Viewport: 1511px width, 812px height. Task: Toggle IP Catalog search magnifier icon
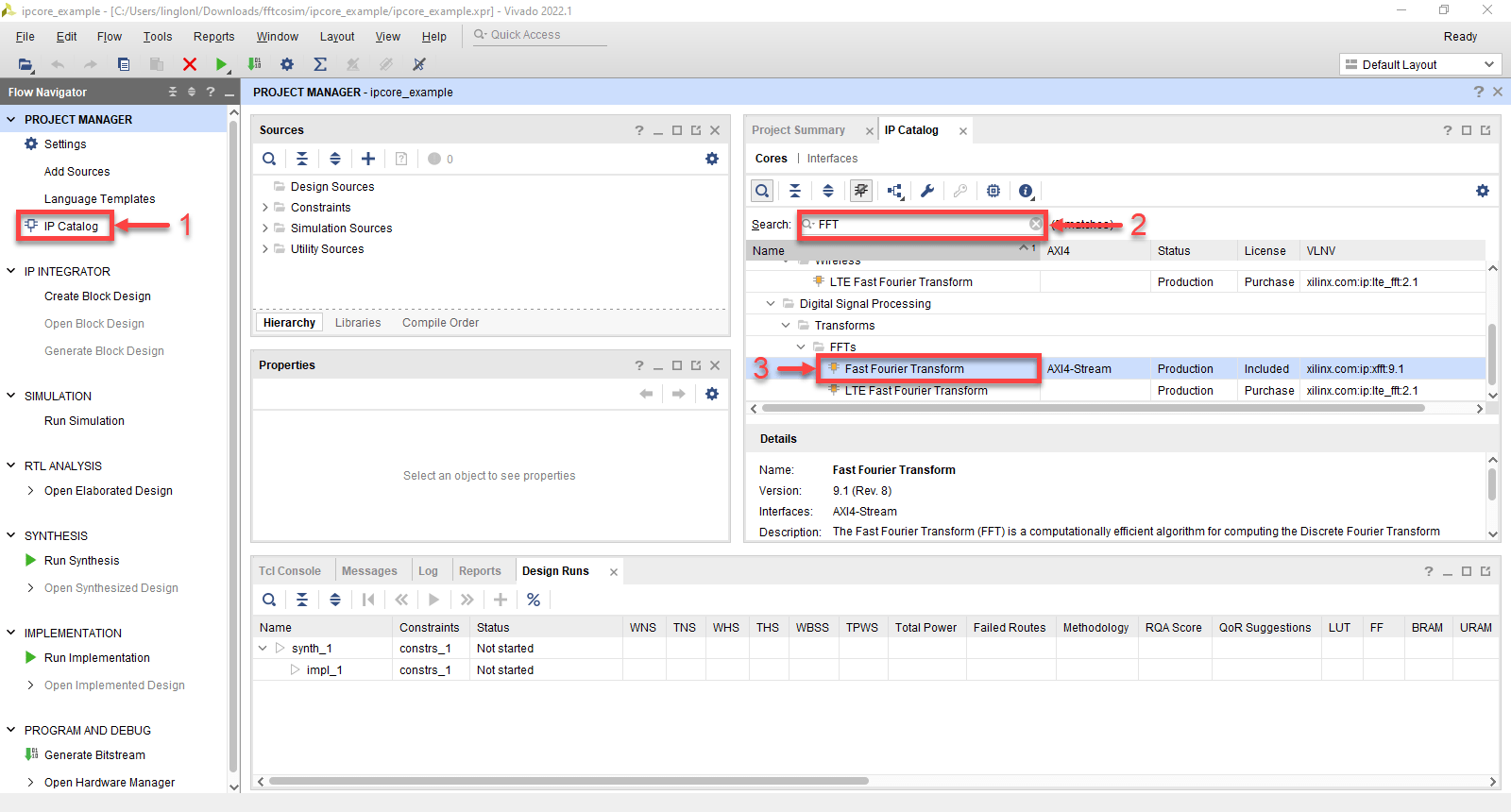[x=762, y=191]
